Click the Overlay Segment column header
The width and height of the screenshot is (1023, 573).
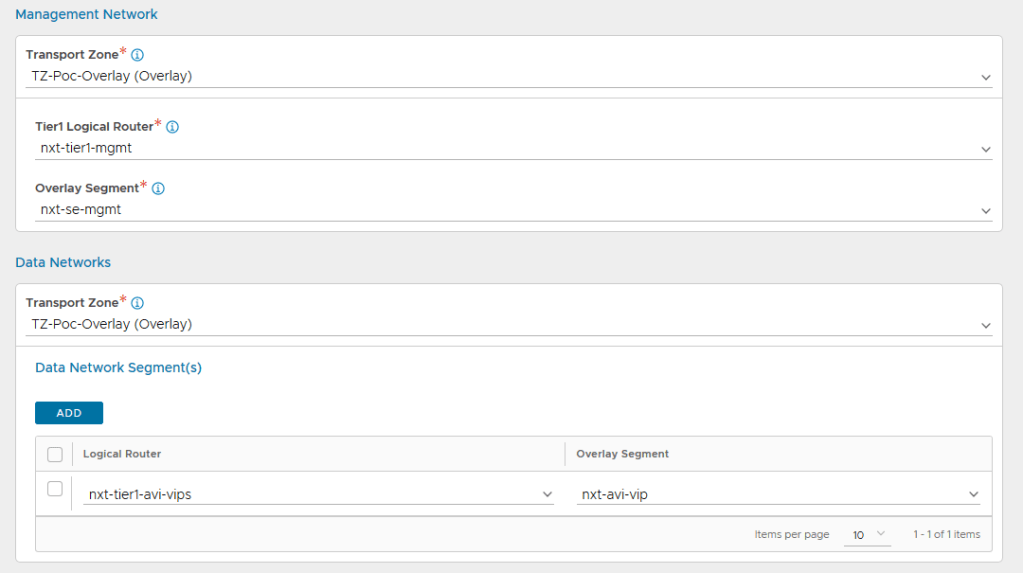pyautogui.click(x=622, y=454)
